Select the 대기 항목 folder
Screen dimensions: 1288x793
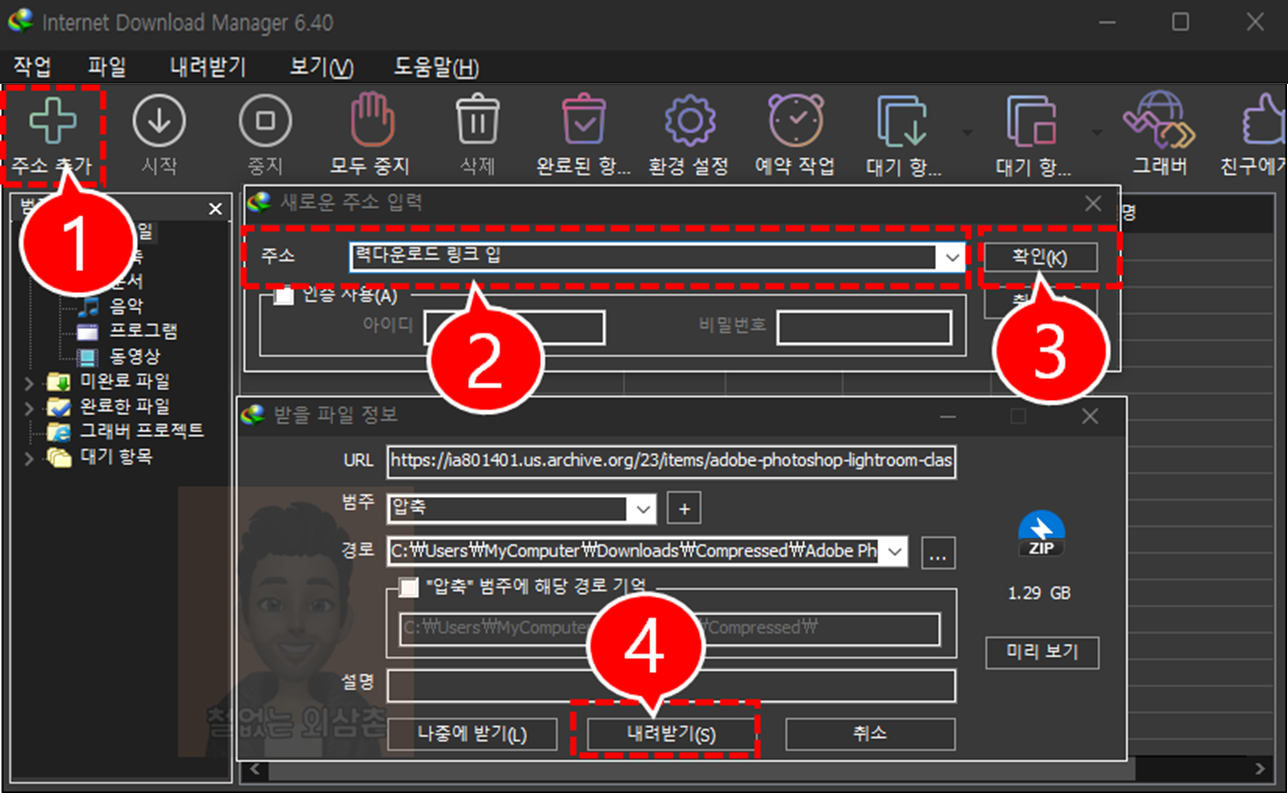(x=116, y=458)
